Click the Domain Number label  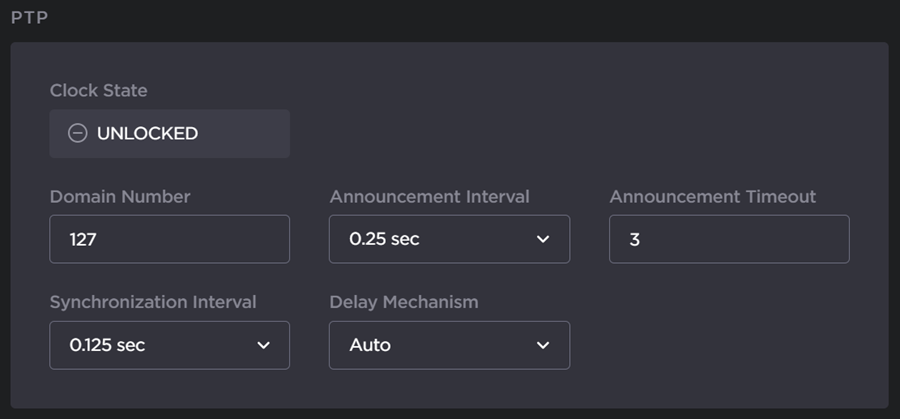(120, 197)
